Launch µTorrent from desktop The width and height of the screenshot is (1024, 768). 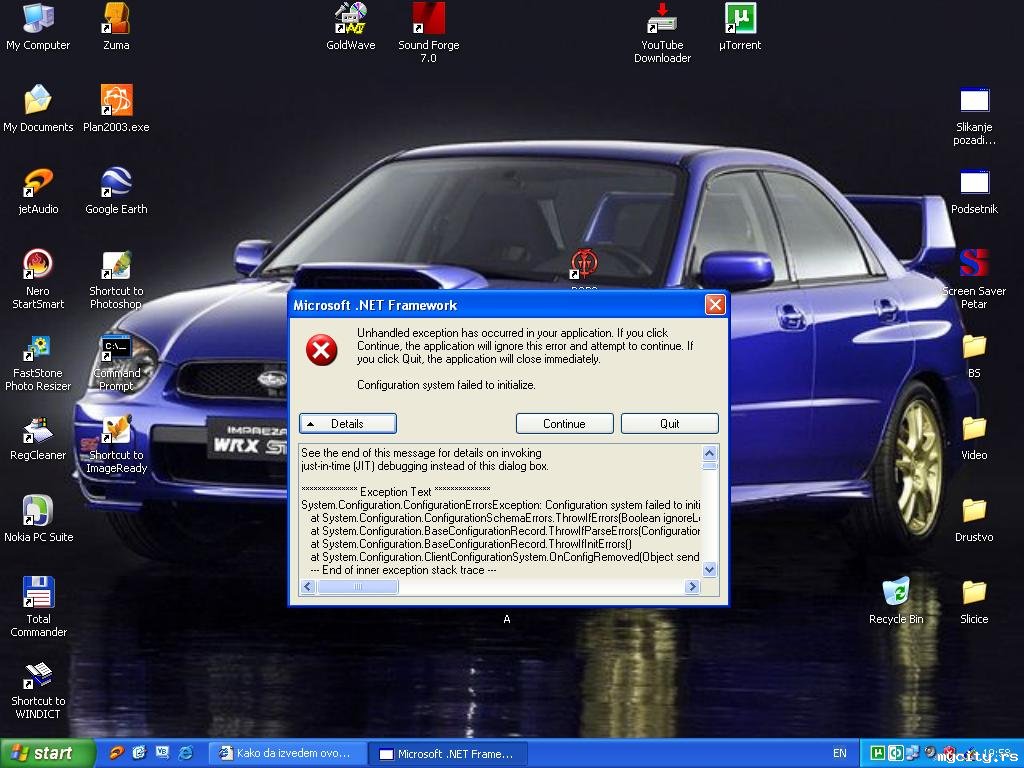(x=740, y=27)
